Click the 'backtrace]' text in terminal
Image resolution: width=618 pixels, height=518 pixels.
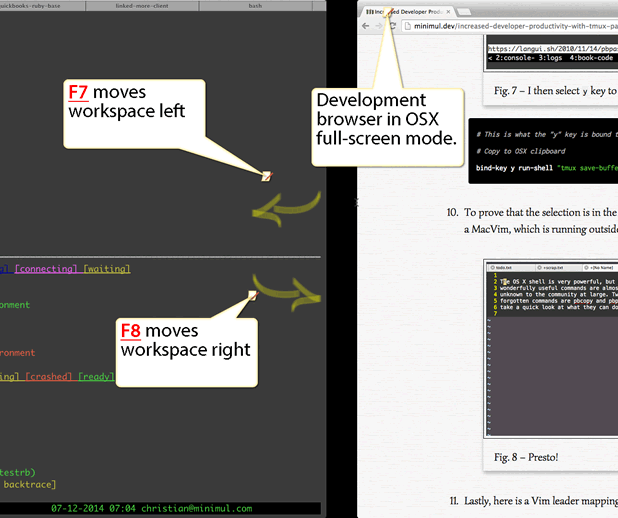[x=30, y=484]
